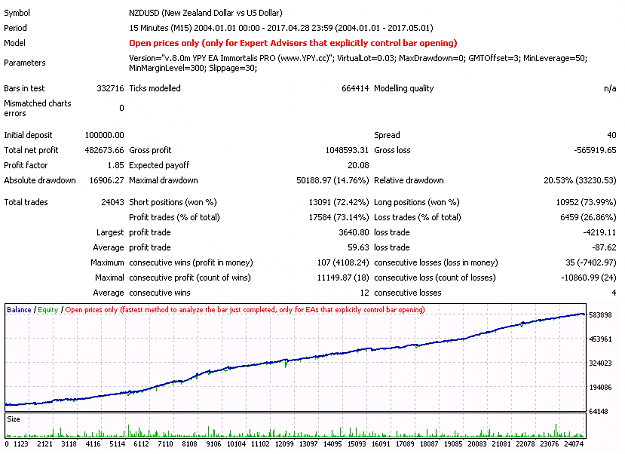The width and height of the screenshot is (625, 454).
Task: Click the chart axis value 324023
Action: (x=600, y=363)
